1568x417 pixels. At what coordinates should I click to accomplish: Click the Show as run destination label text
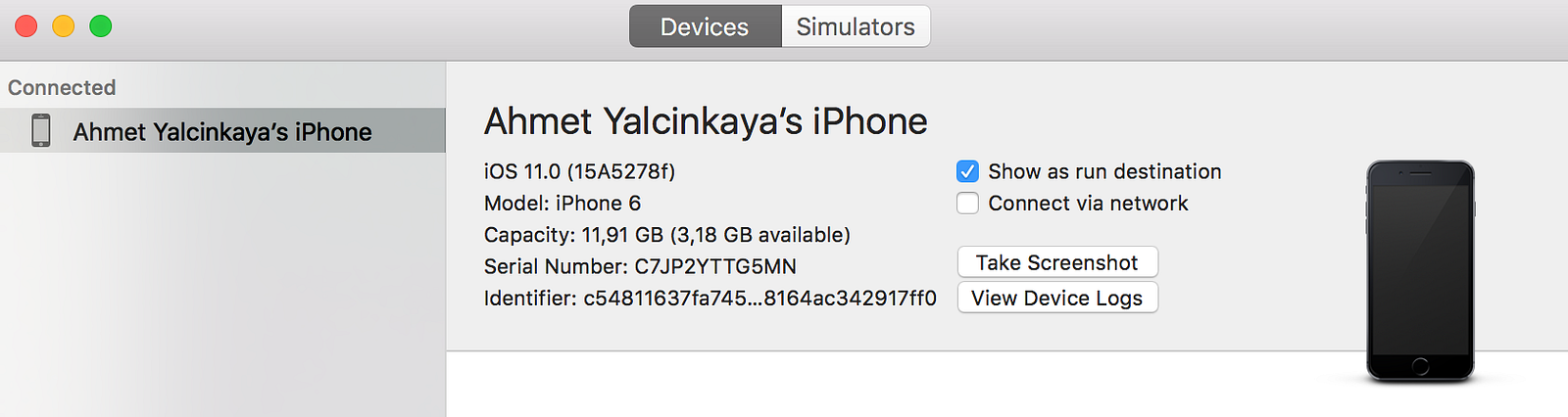click(x=1104, y=172)
